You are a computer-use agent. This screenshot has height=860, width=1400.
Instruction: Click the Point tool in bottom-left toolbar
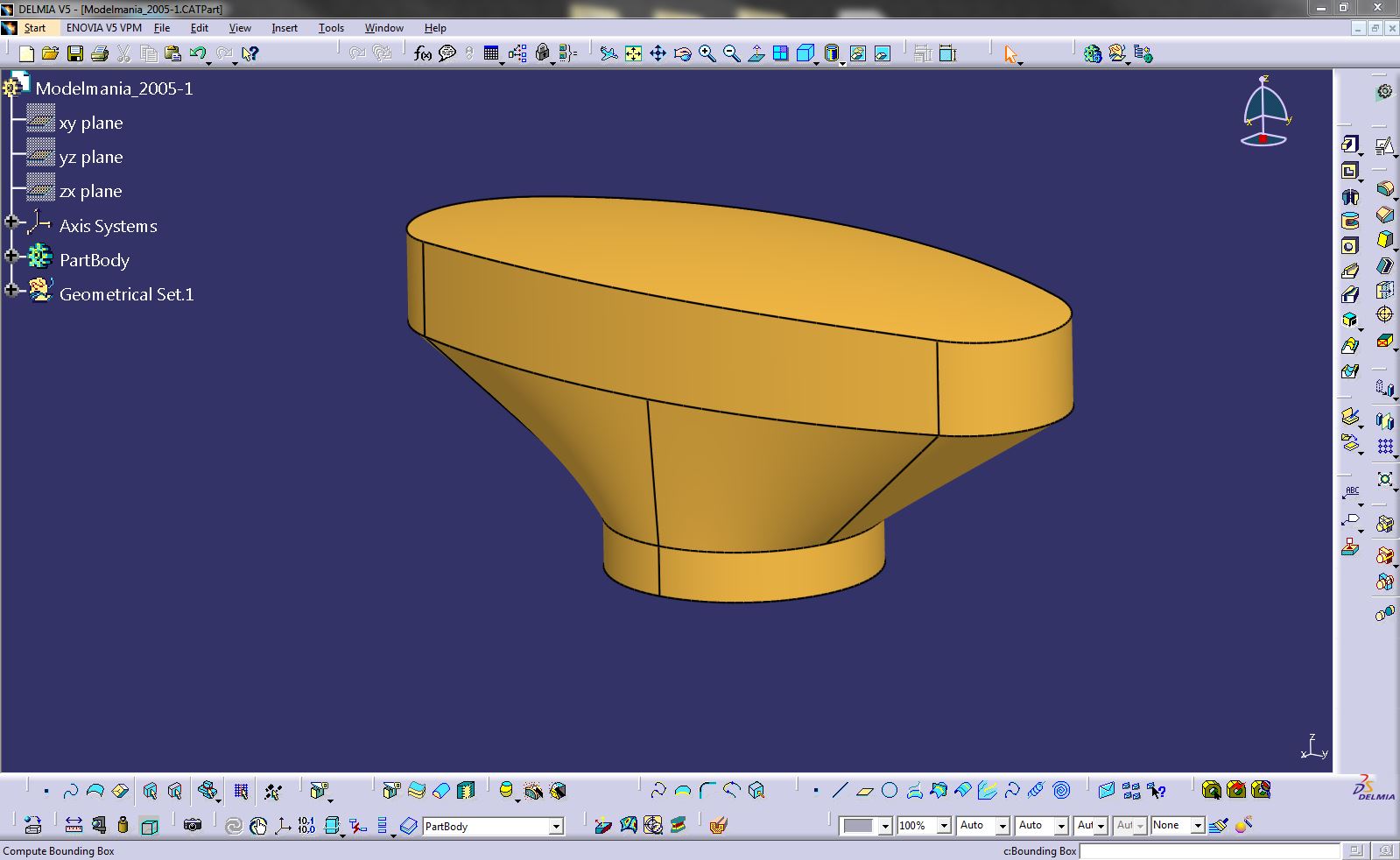[x=46, y=791]
